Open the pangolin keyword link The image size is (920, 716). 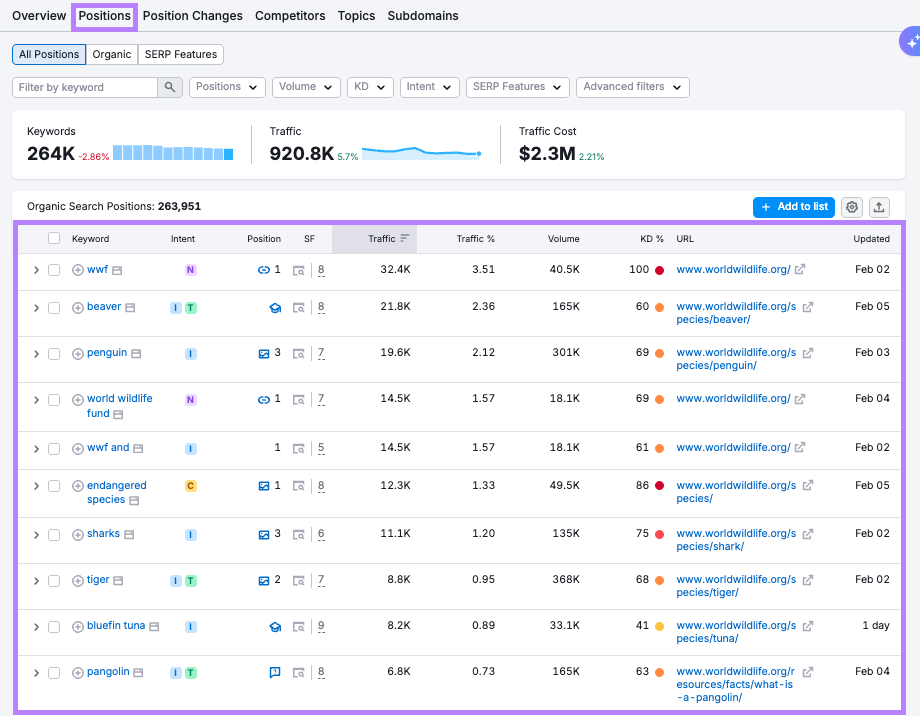(x=108, y=672)
